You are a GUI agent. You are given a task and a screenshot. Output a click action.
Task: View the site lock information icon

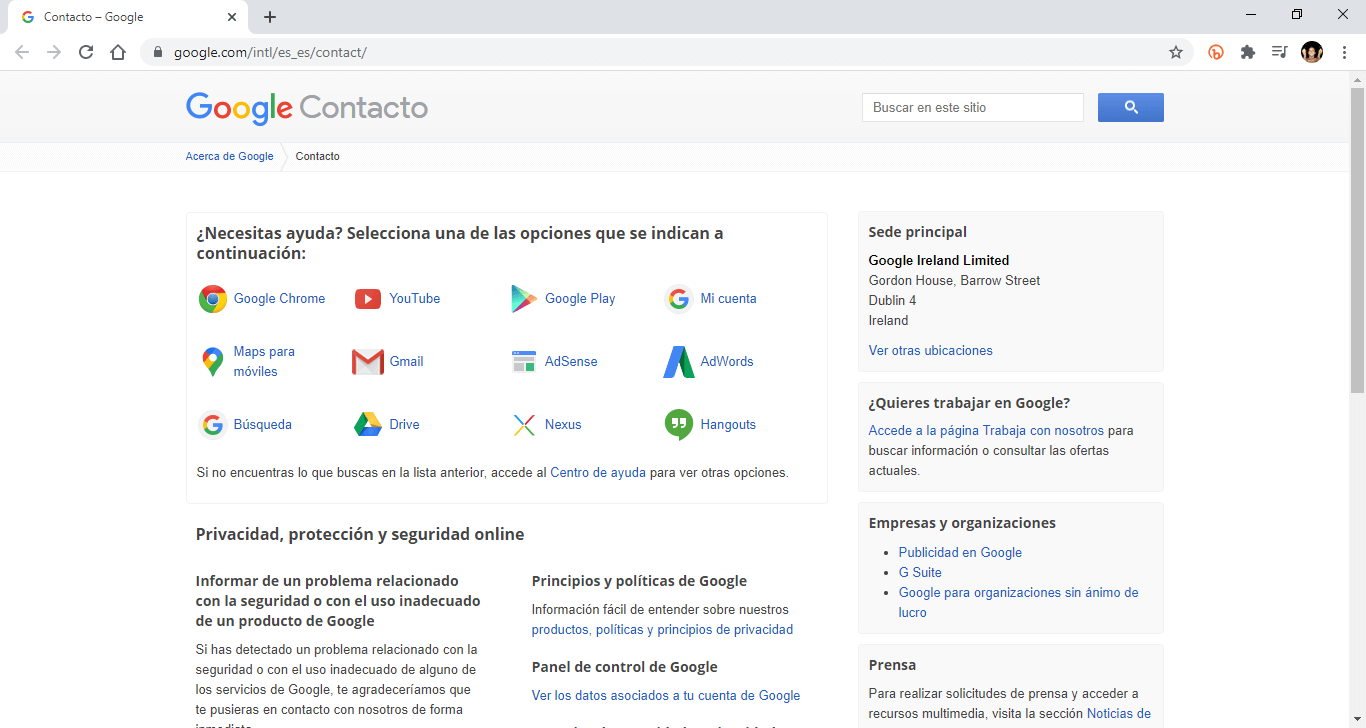(157, 52)
